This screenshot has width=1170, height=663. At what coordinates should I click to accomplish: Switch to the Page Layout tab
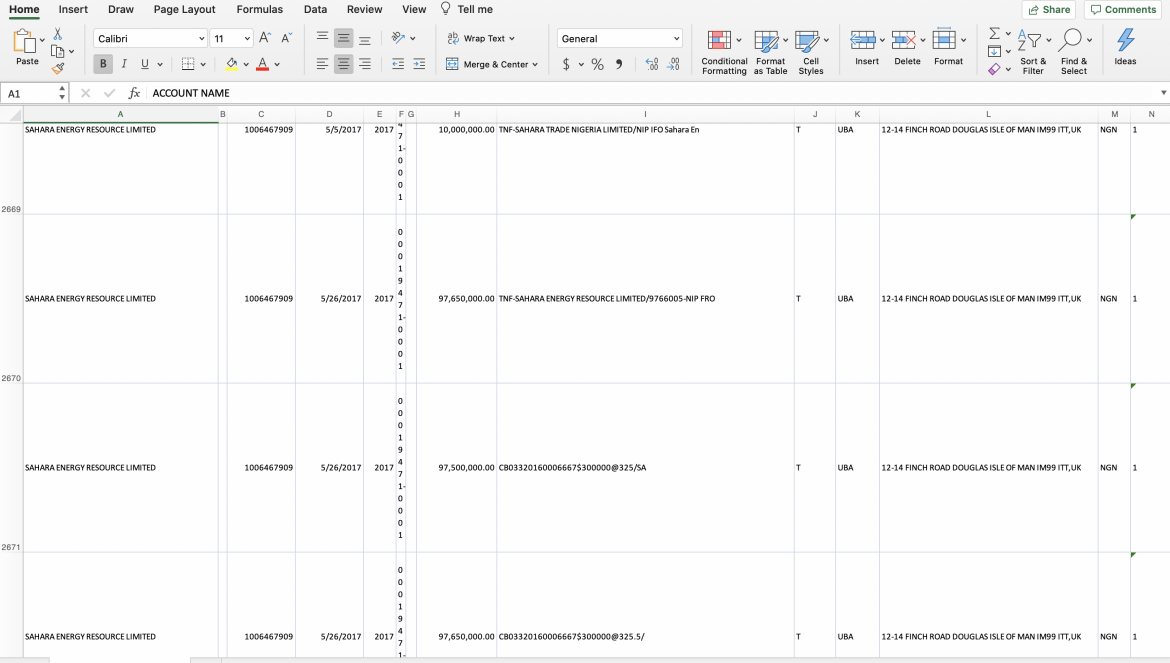coord(184,10)
